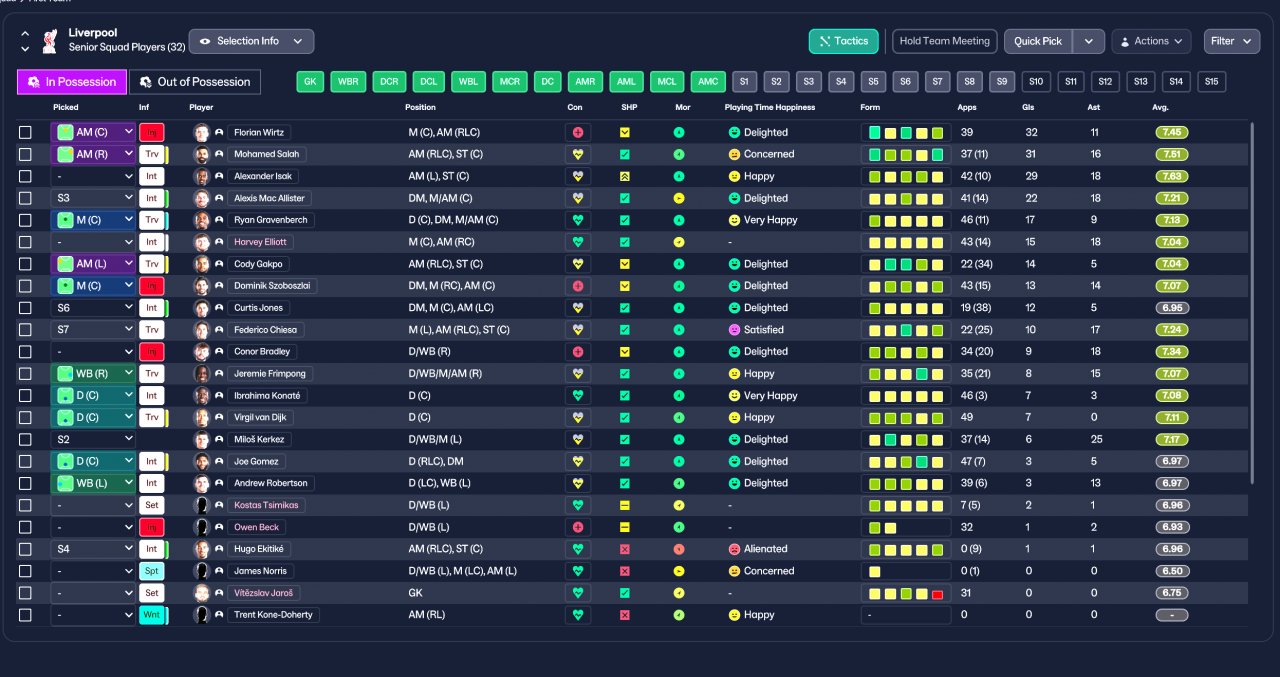Image resolution: width=1280 pixels, height=677 pixels.
Task: Click Ryan Gravenberch's green heart condition icon
Action: [577, 220]
